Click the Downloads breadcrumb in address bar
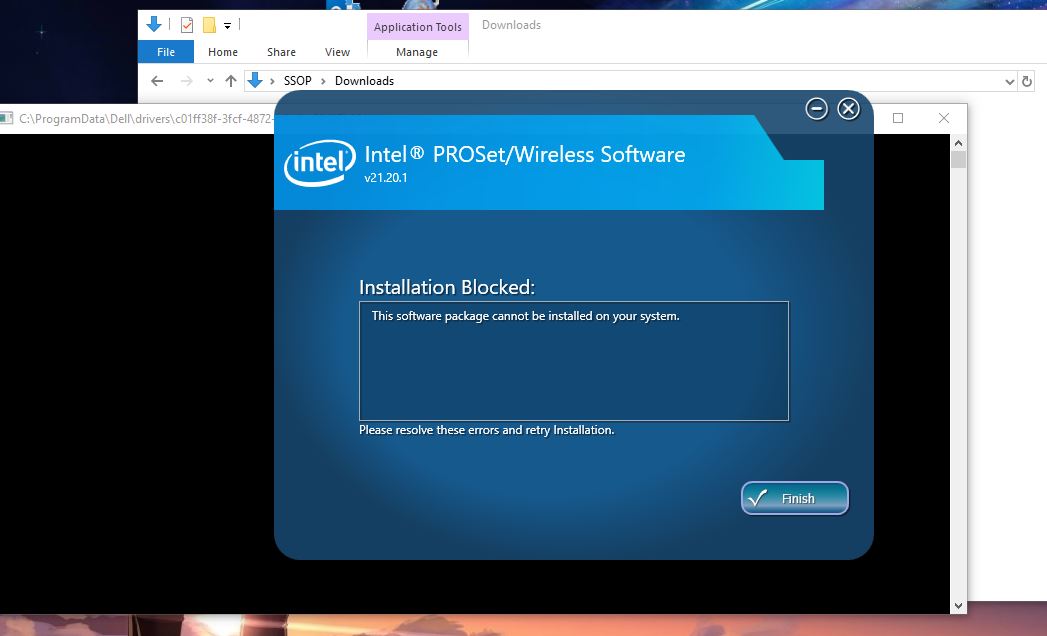The height and width of the screenshot is (636, 1047). coord(364,81)
